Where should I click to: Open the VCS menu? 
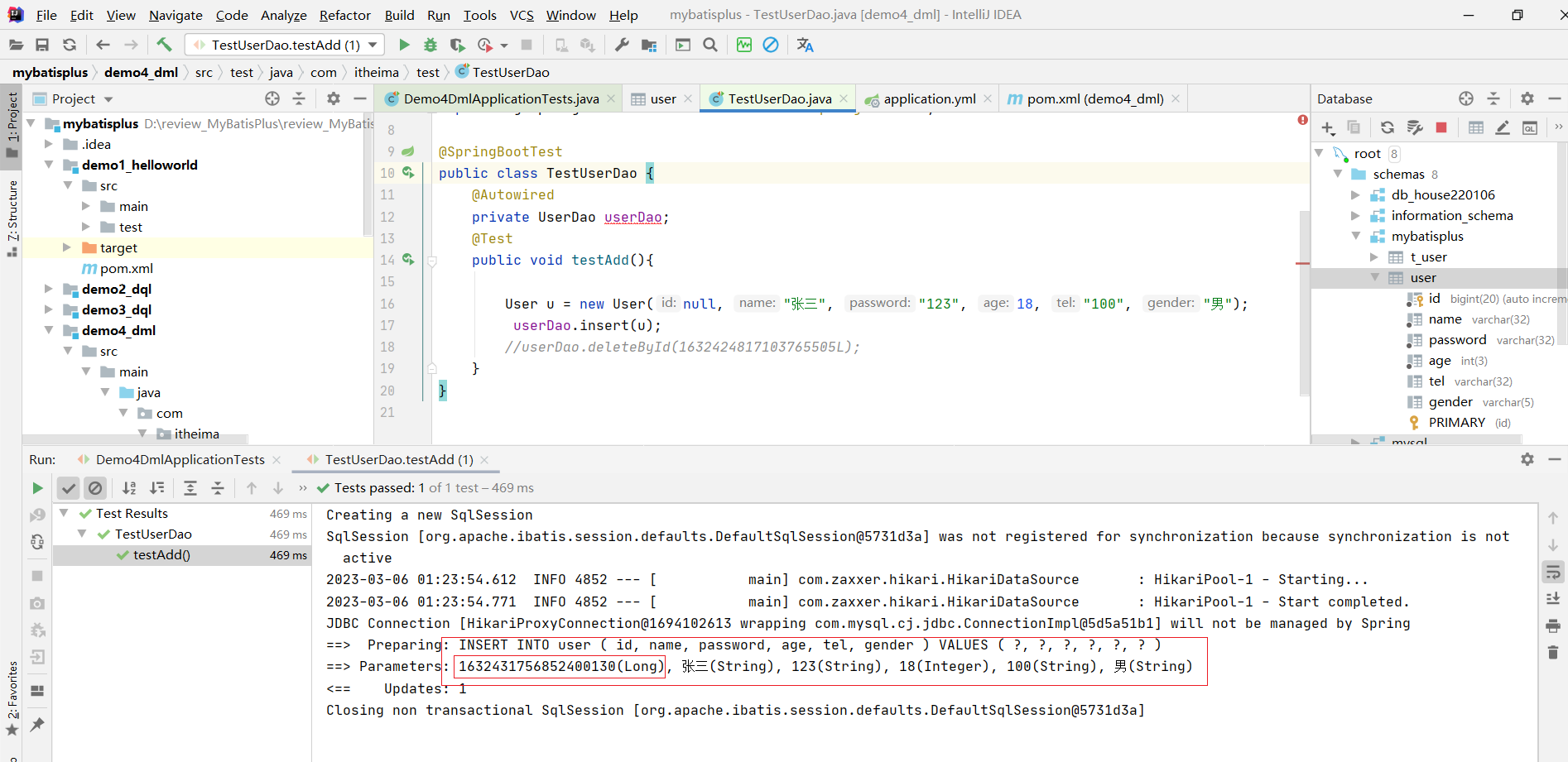click(522, 15)
